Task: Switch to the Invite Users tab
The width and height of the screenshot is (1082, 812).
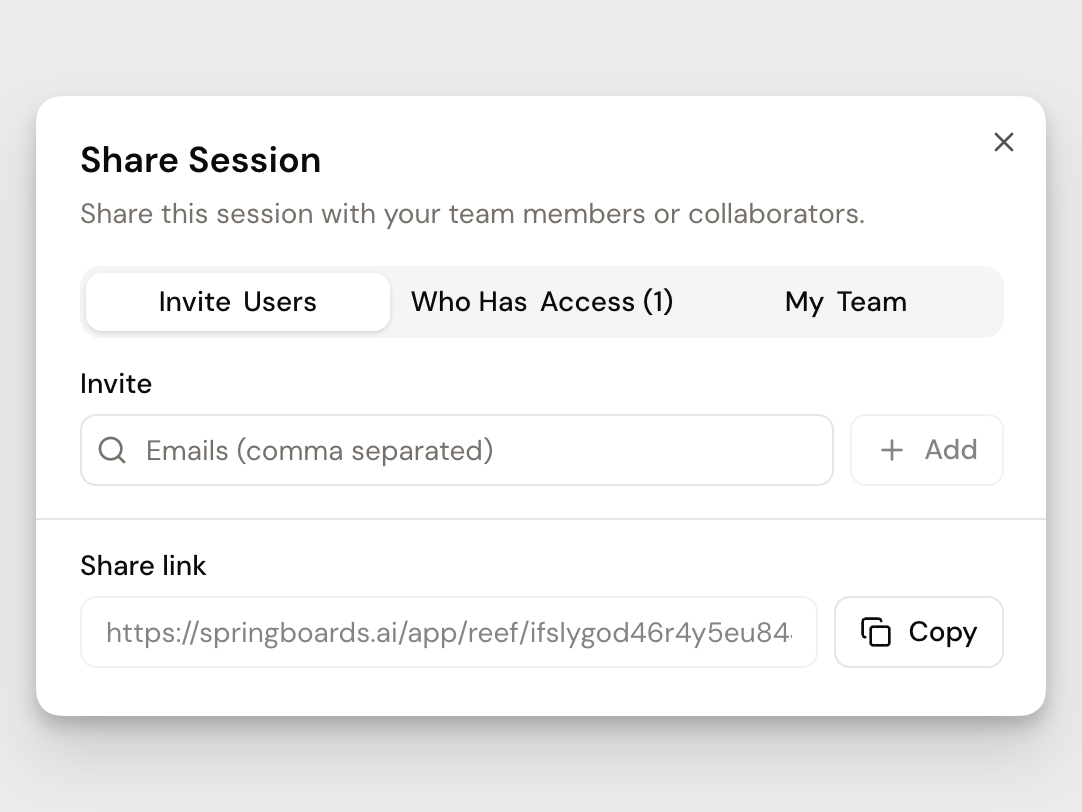Action: (x=238, y=302)
